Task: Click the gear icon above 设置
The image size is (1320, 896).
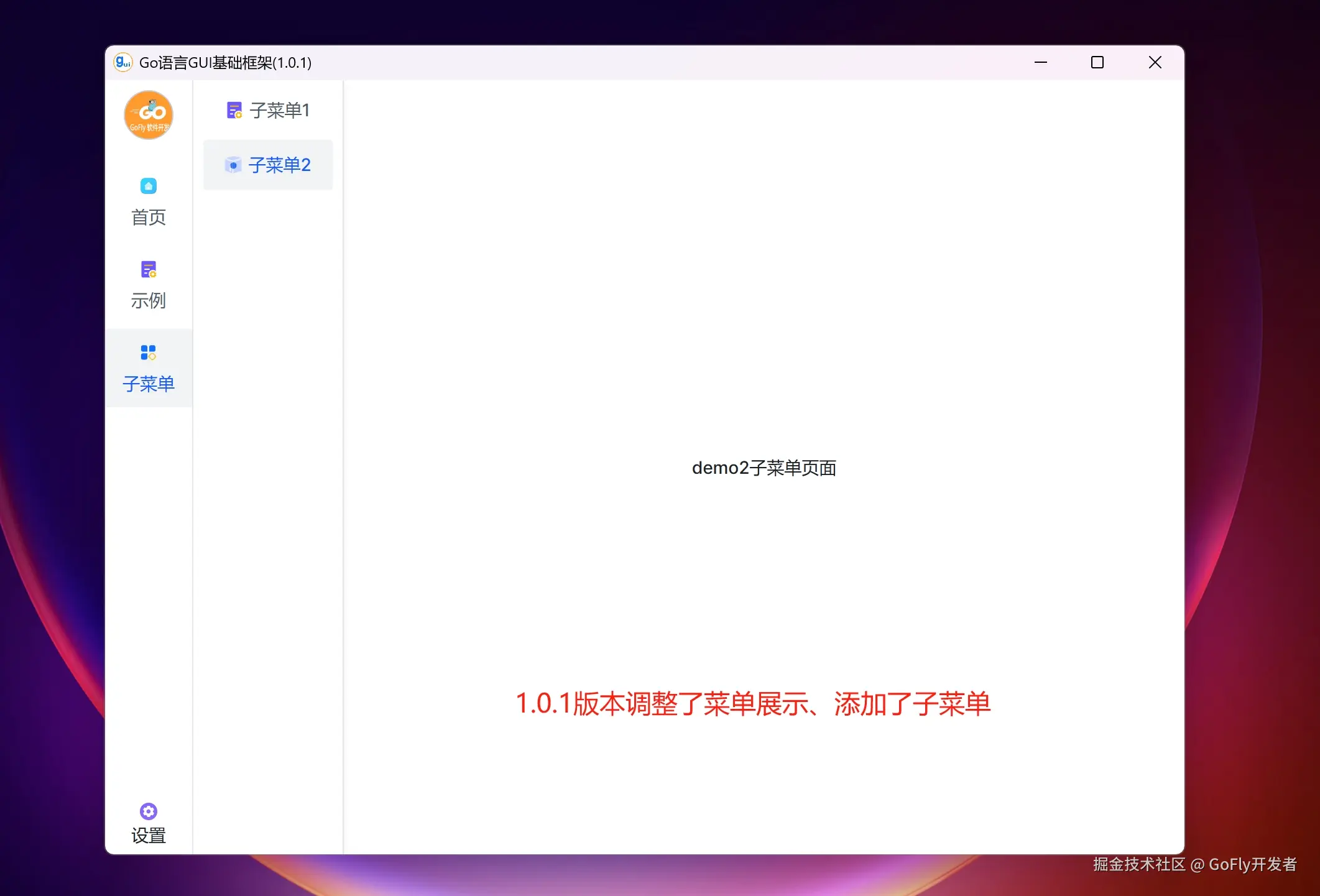Action: [x=148, y=811]
